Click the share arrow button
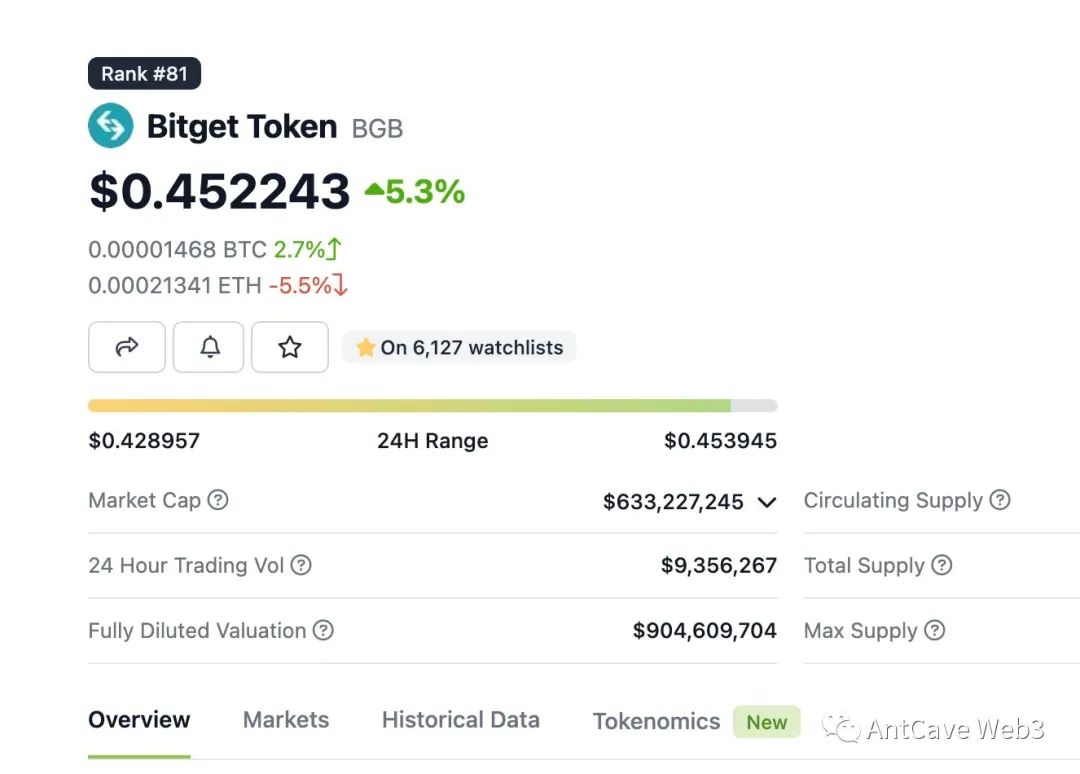Viewport: 1080px width, 774px height. click(x=127, y=347)
